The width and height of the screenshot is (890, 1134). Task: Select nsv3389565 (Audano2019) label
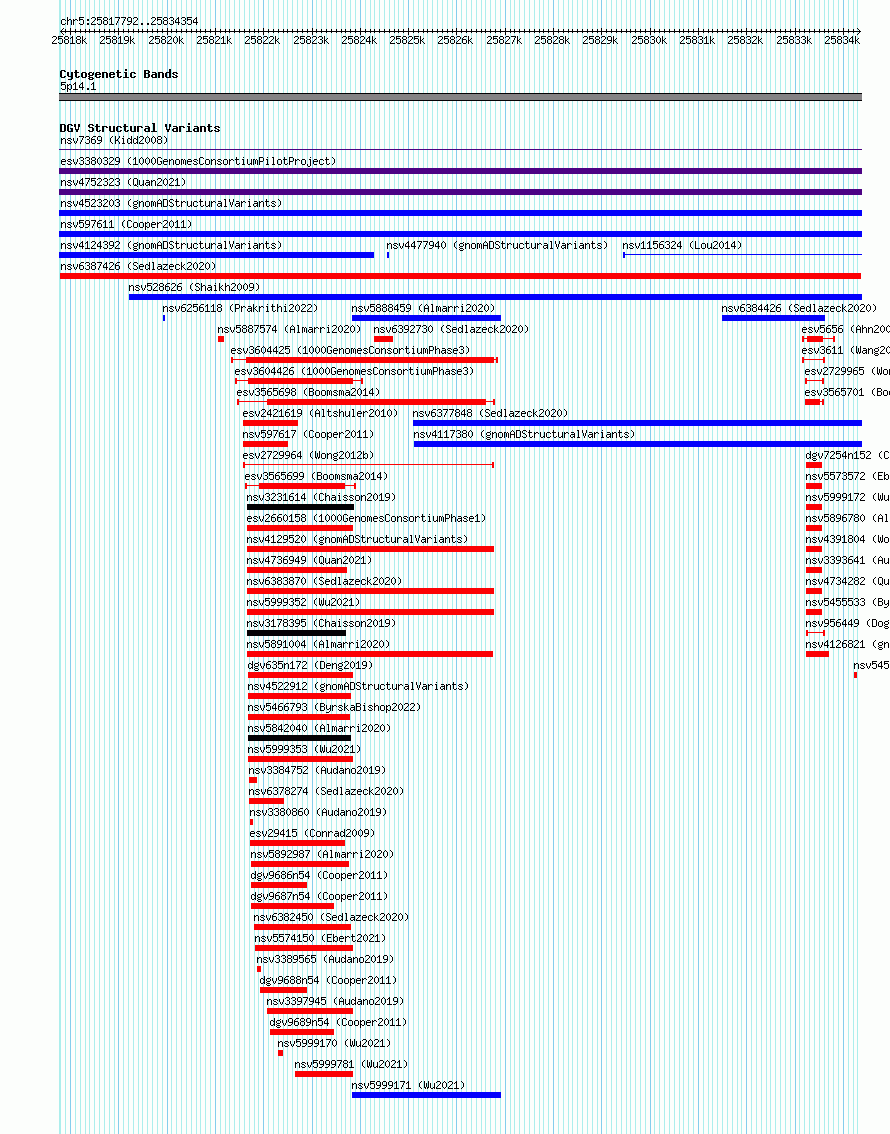click(325, 958)
